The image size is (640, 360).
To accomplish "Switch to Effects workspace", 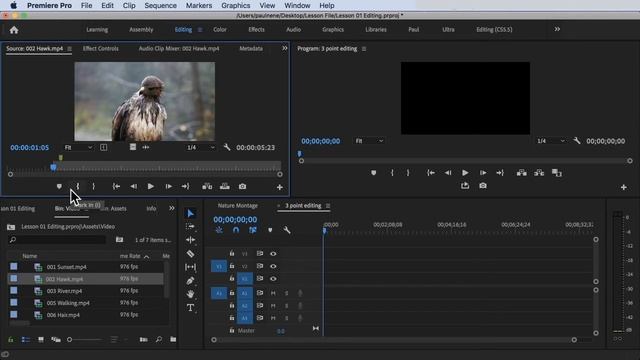I will click(x=256, y=29).
